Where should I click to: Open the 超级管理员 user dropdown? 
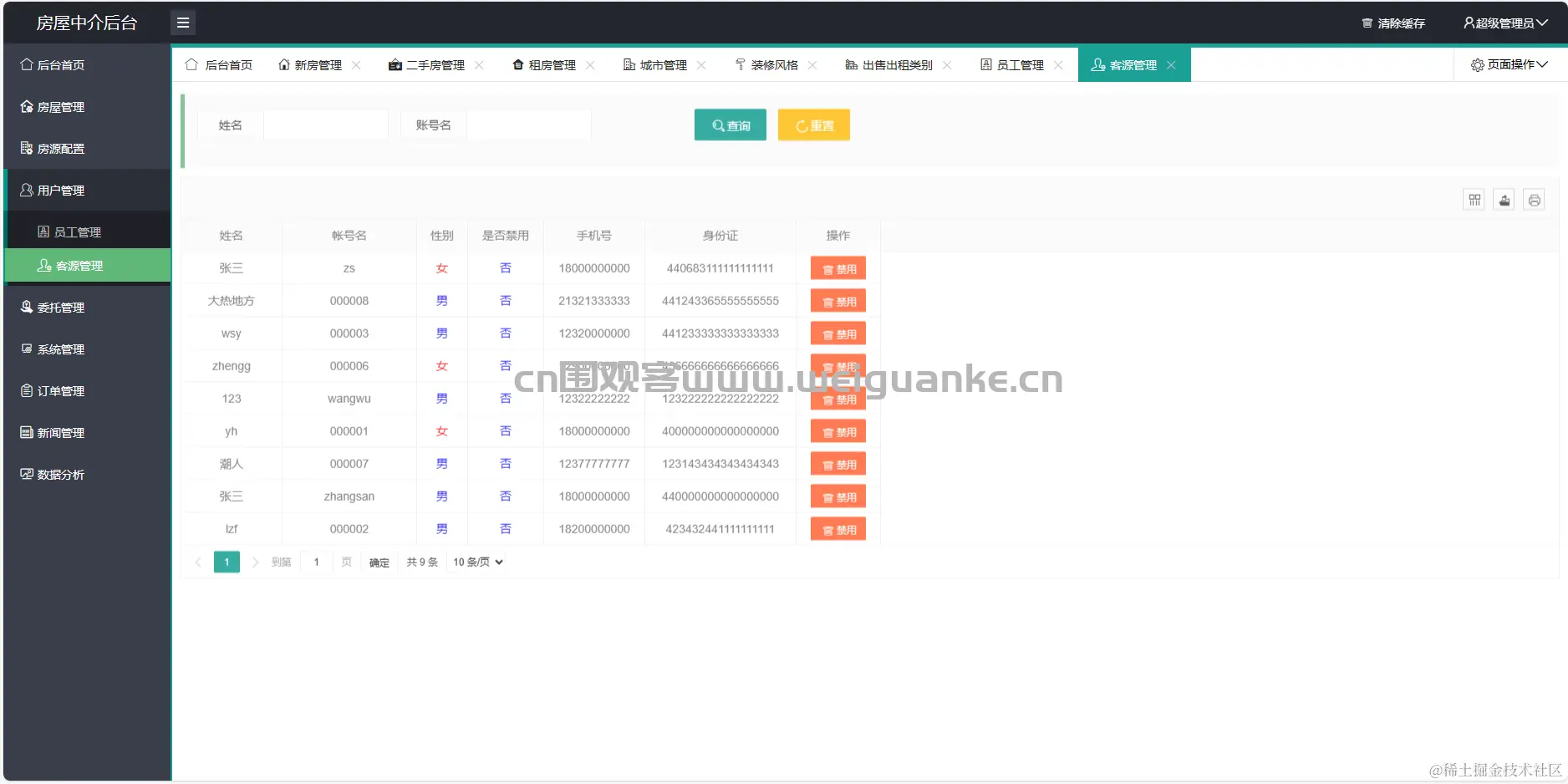coord(1505,23)
